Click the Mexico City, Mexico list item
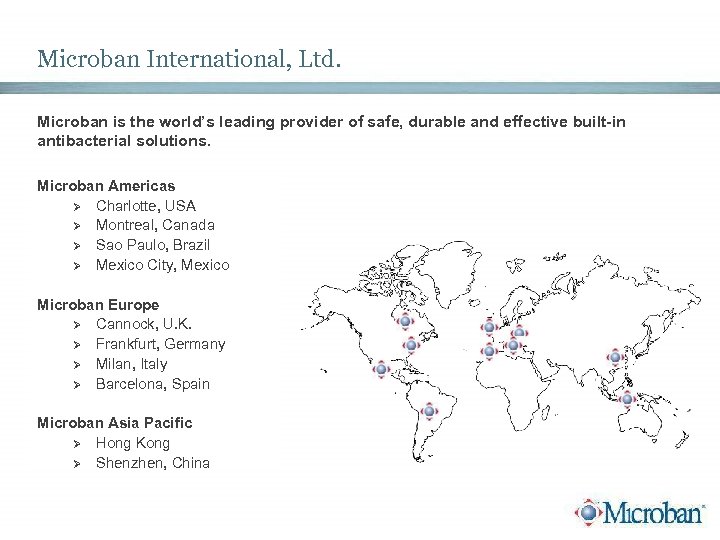The height and width of the screenshot is (540, 720). click(x=163, y=265)
